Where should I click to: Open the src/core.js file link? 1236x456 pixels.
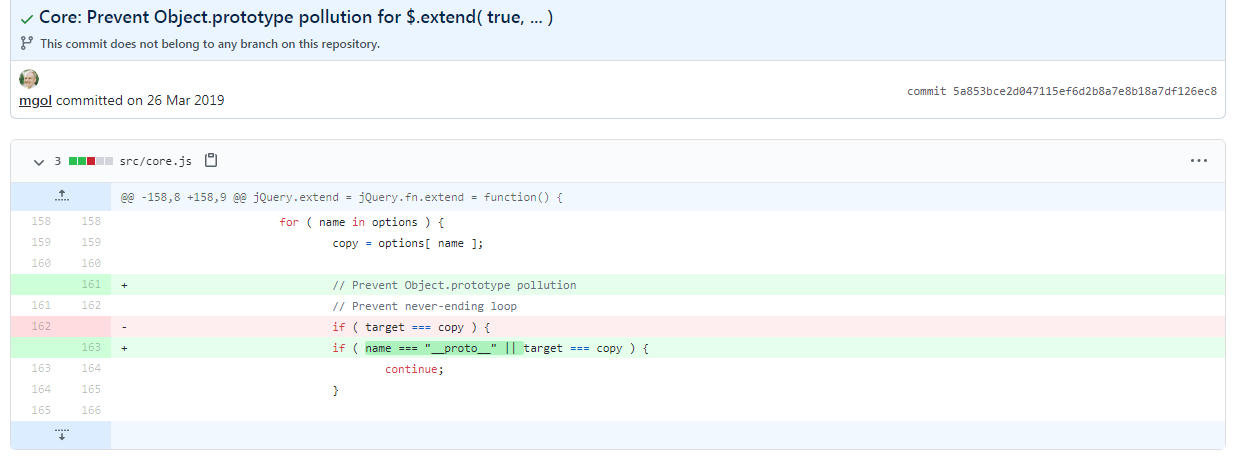point(156,161)
